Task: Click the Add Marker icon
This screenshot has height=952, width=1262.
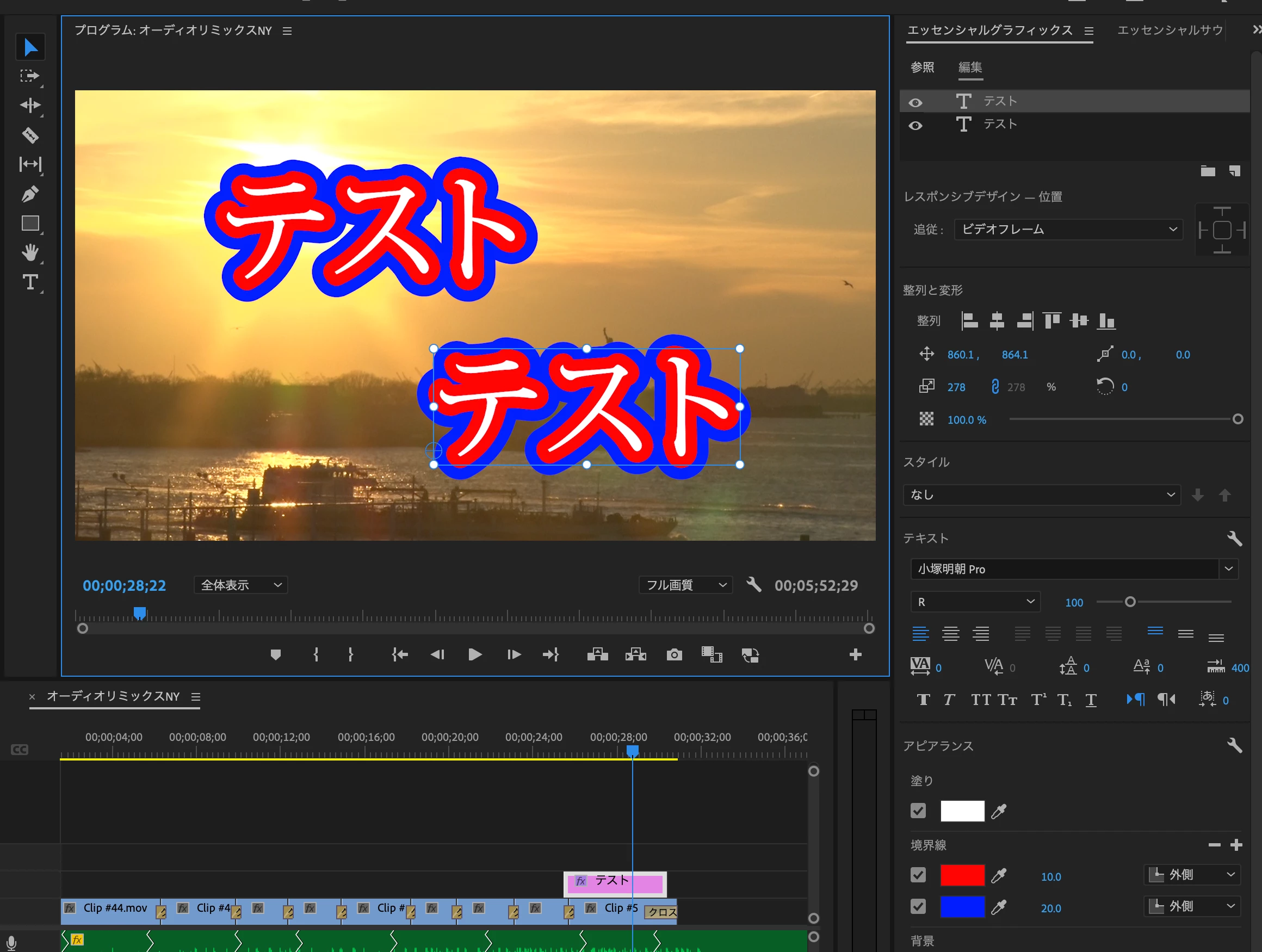Action: [x=276, y=655]
